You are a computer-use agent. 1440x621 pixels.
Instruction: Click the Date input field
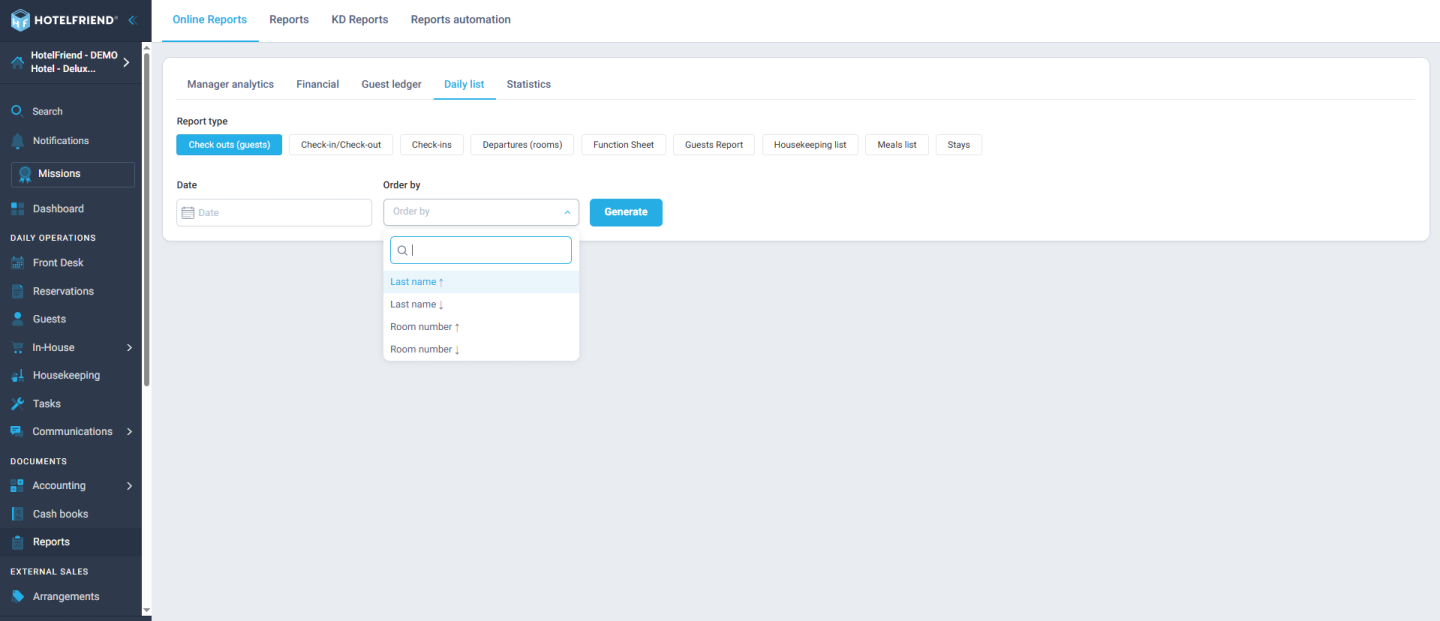274,212
